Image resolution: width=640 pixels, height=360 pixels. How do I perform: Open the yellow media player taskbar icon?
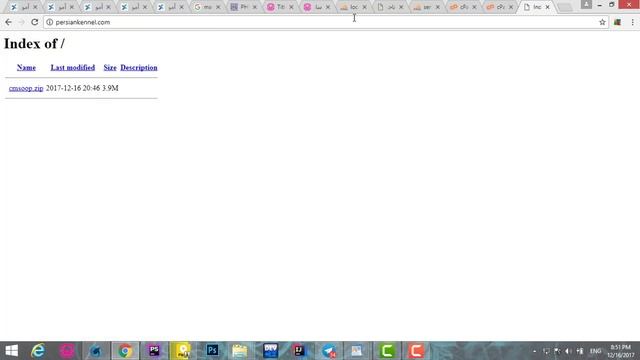point(183,351)
